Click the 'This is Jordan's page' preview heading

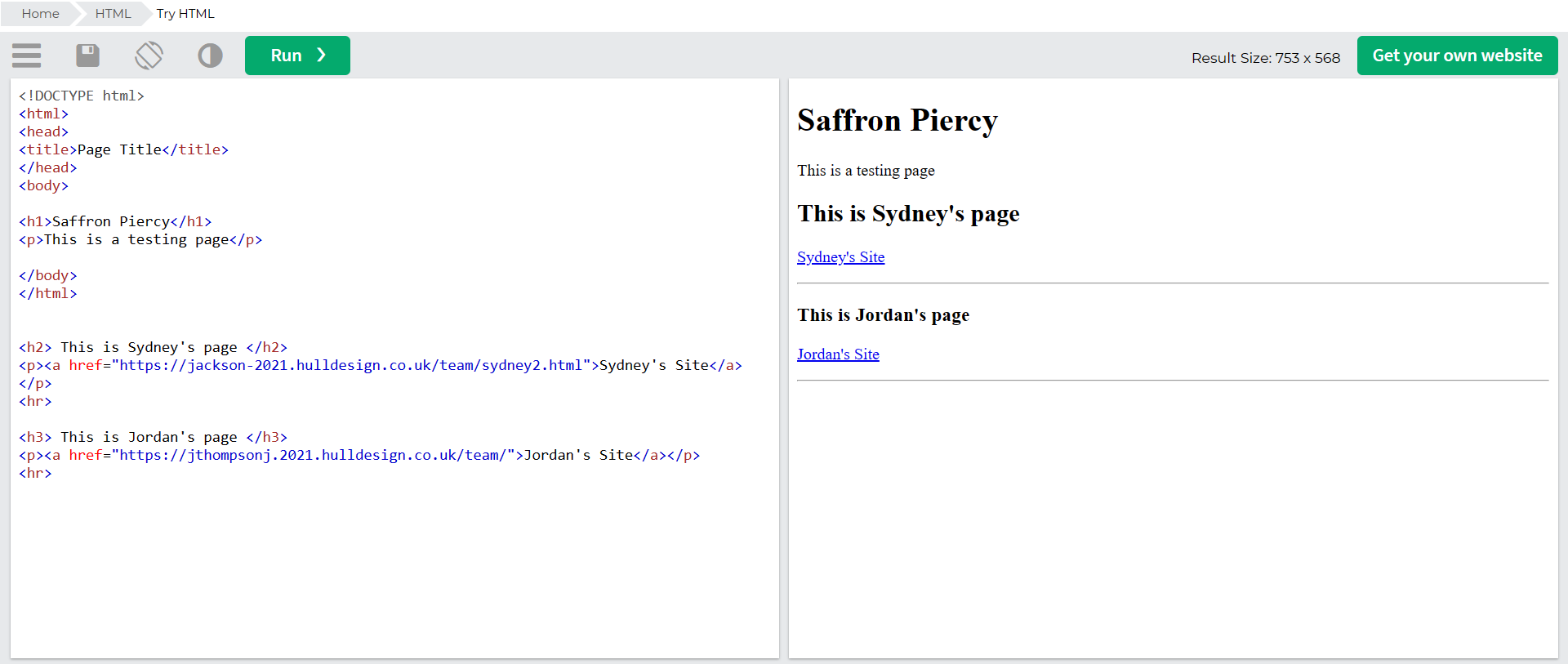(883, 315)
